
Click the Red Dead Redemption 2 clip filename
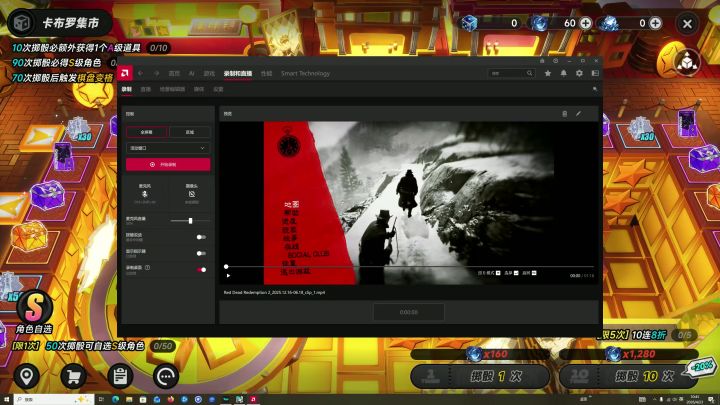(275, 292)
